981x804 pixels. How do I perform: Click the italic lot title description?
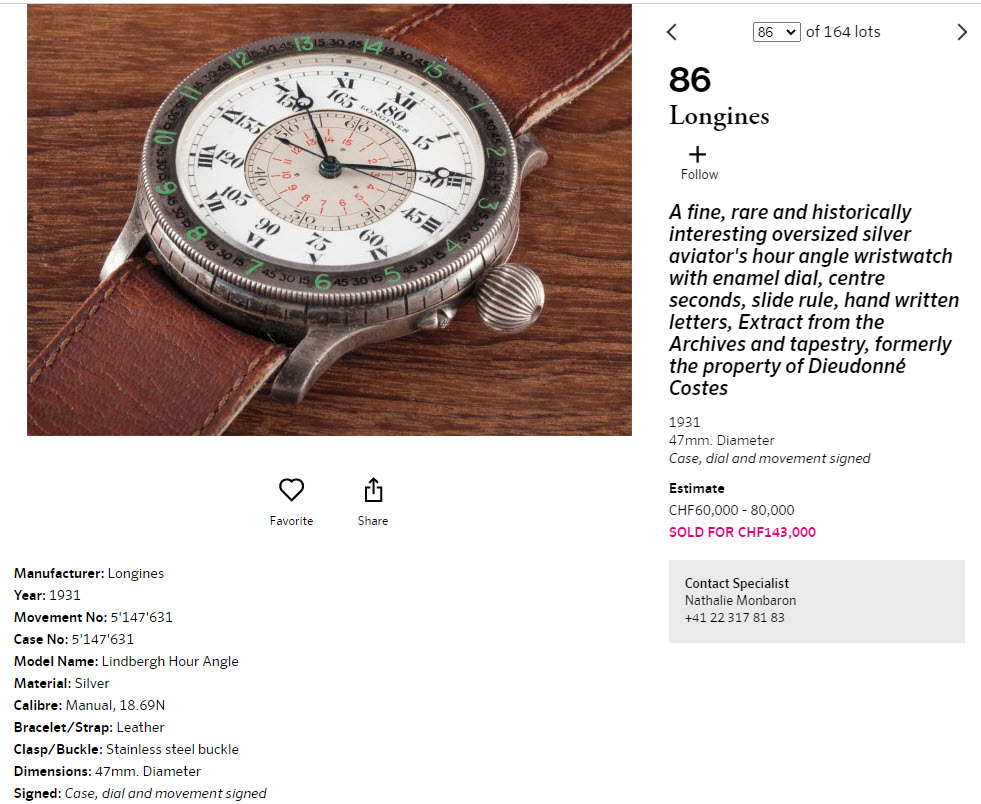click(x=812, y=300)
